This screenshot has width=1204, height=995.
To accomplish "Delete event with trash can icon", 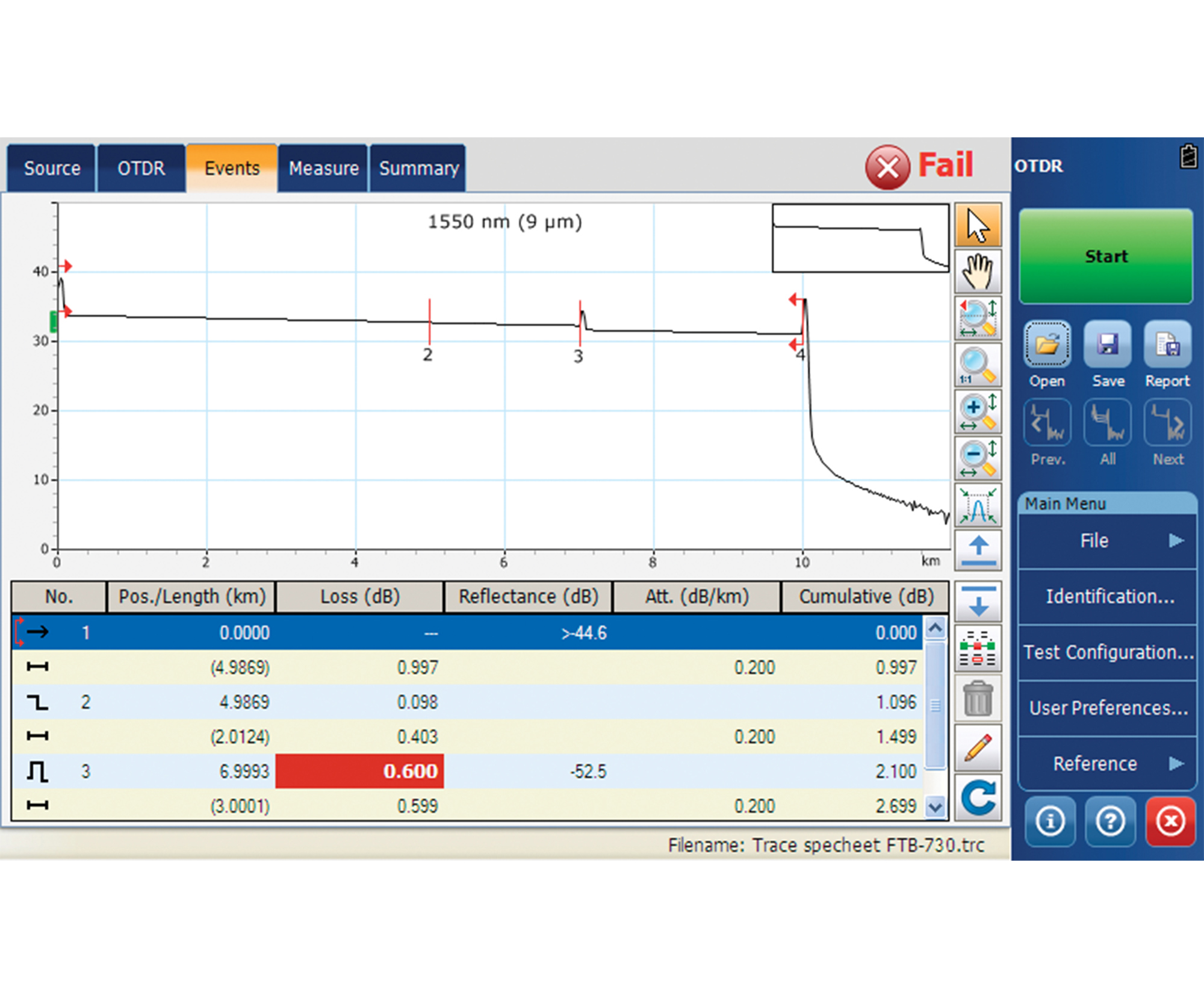I will coord(978,699).
